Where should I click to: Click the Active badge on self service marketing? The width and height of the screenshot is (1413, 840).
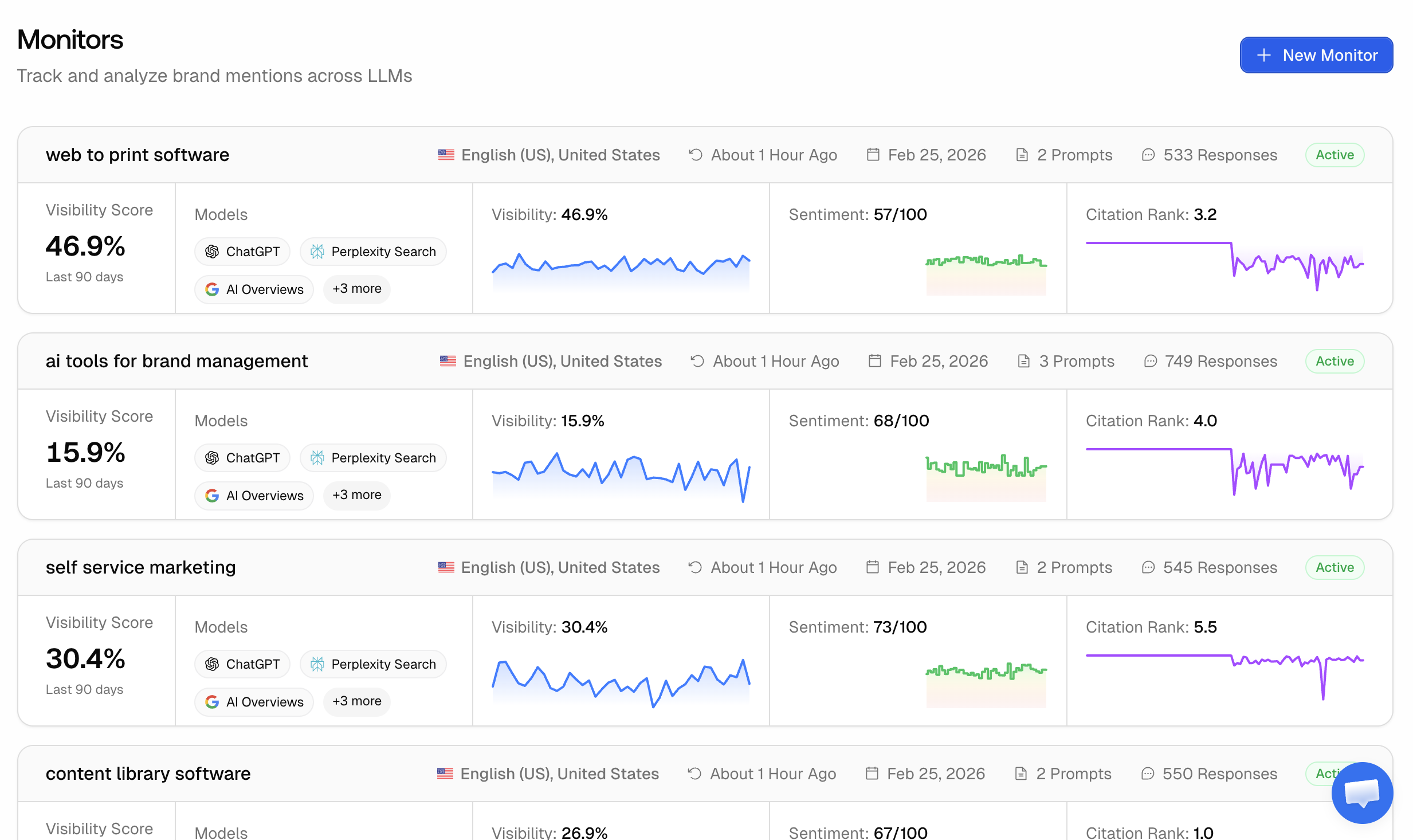(1334, 567)
